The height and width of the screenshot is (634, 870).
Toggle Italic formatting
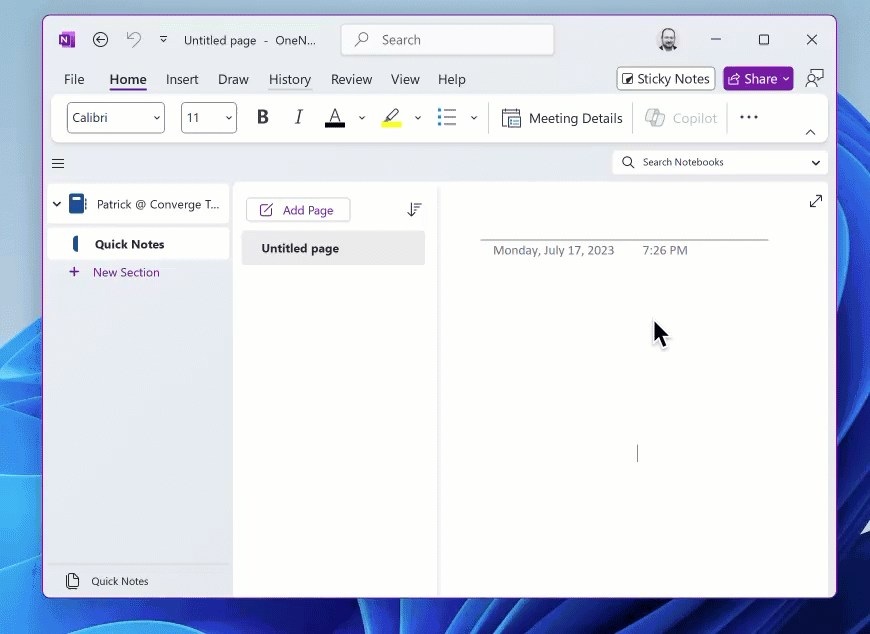click(x=298, y=118)
